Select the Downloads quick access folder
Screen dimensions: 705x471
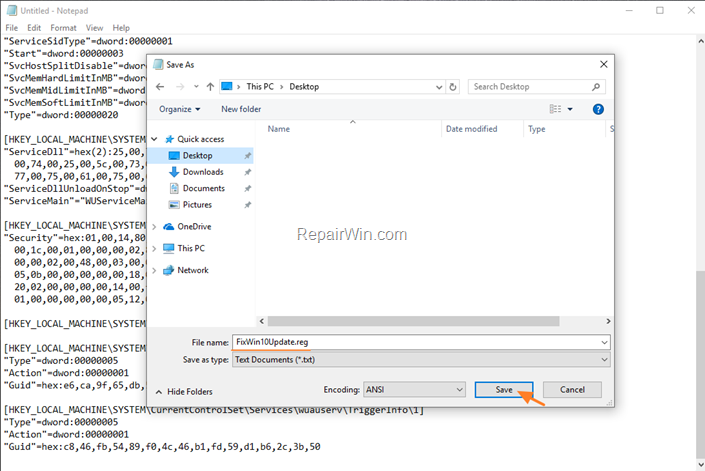pyautogui.click(x=203, y=172)
